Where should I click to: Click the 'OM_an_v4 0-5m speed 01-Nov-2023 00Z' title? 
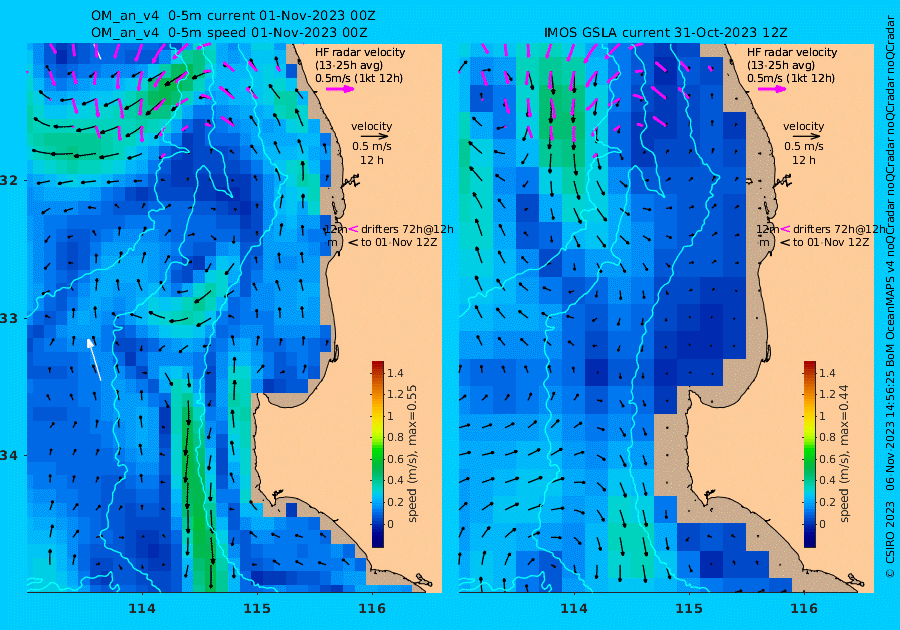pos(229,33)
